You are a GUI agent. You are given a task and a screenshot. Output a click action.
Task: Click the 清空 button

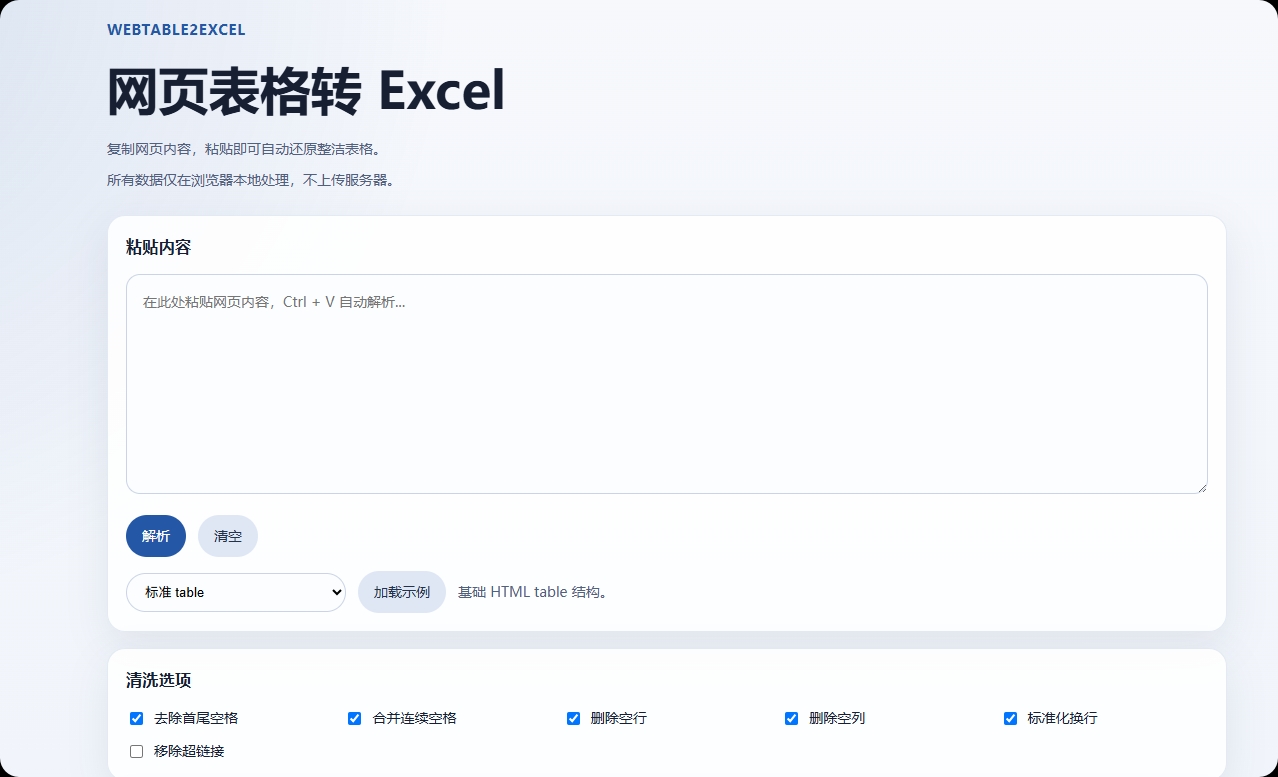point(228,536)
